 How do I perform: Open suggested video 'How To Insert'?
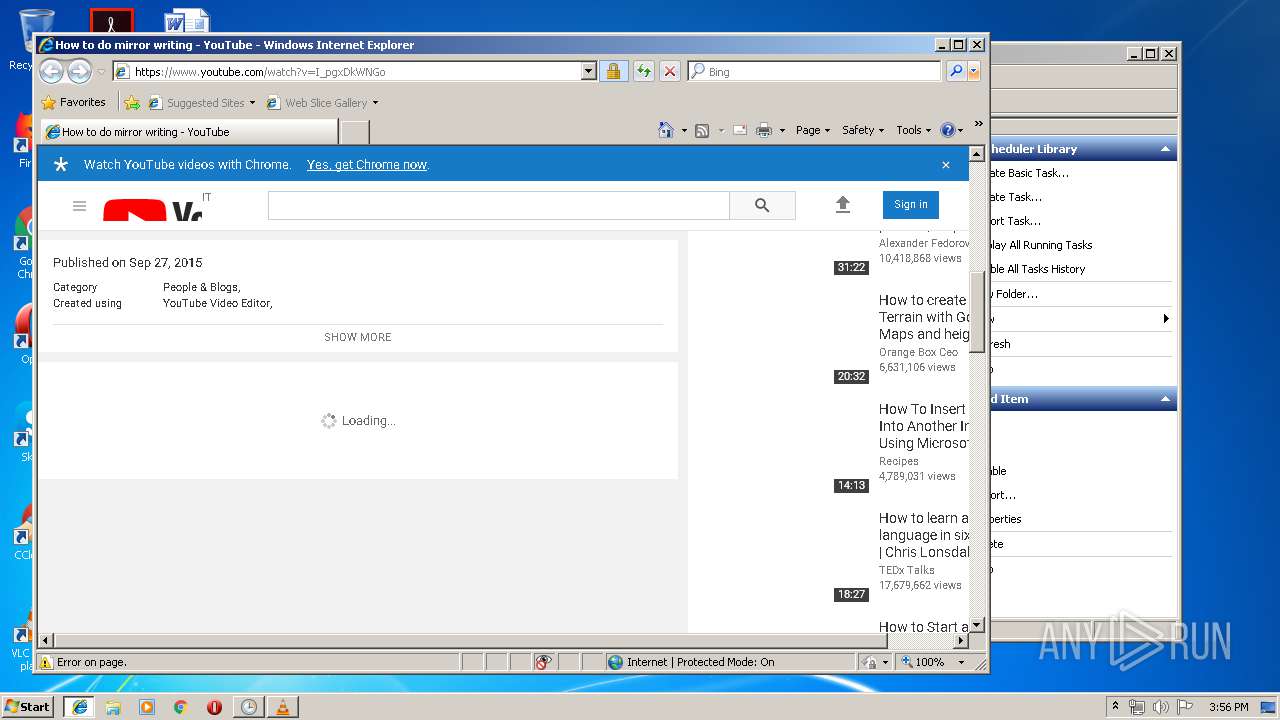pyautogui.click(x=923, y=426)
